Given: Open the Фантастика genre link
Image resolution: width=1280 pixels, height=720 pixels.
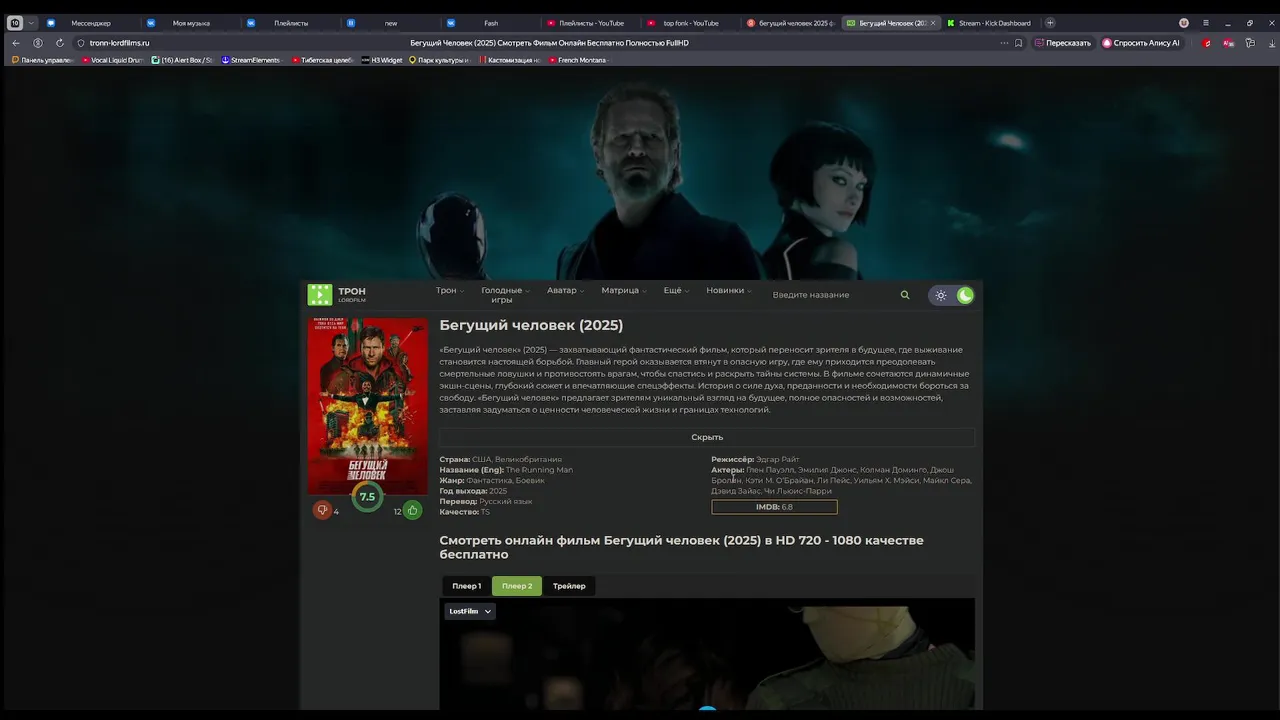Looking at the screenshot, I should 488,481.
